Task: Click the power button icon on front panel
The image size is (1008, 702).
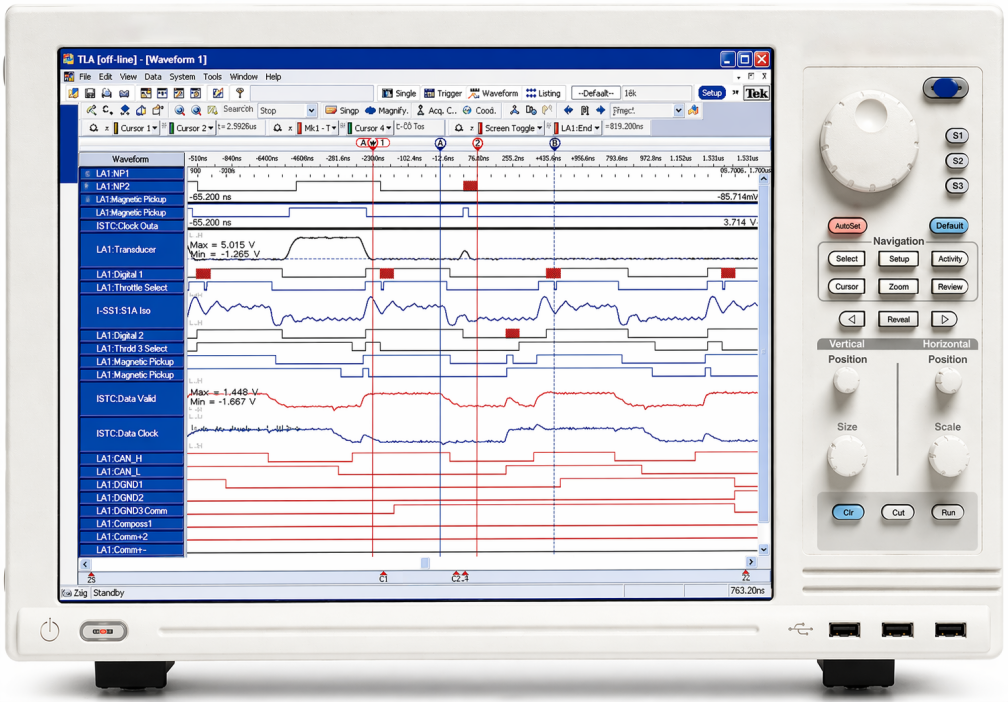Action: 50,629
